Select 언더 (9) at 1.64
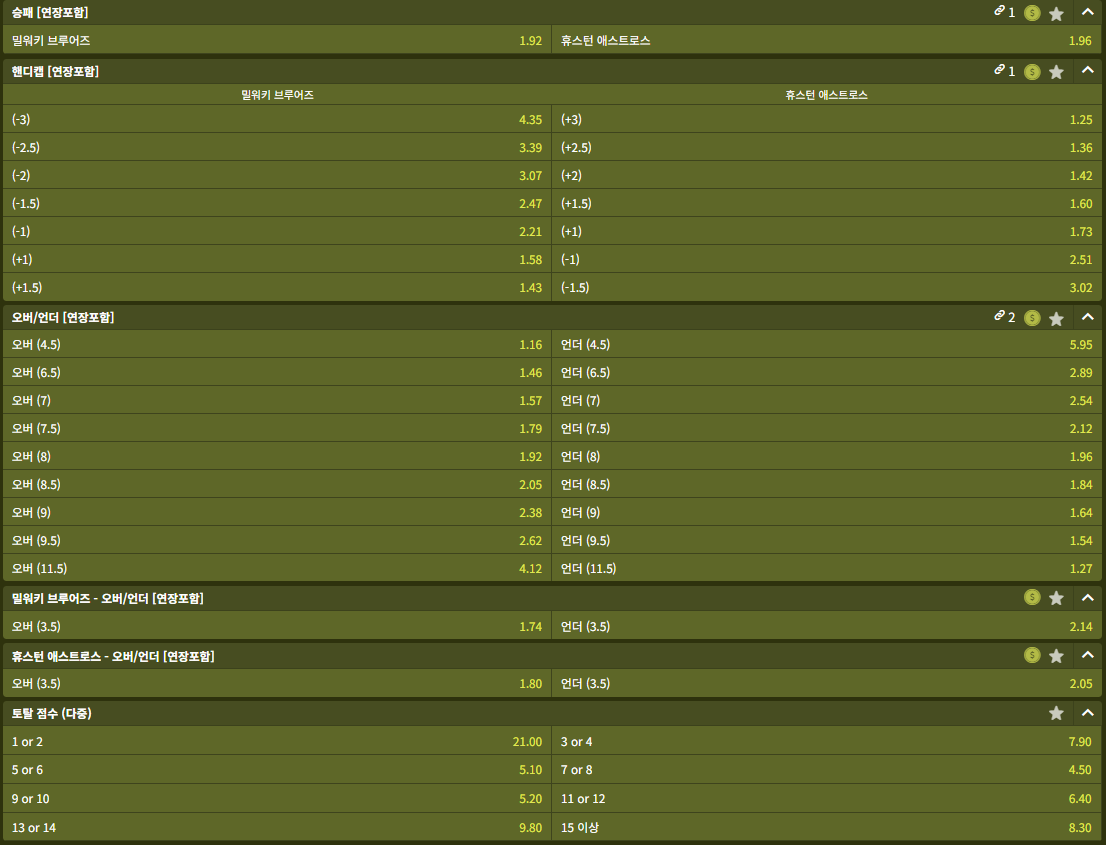The height and width of the screenshot is (845, 1106). [x=827, y=512]
